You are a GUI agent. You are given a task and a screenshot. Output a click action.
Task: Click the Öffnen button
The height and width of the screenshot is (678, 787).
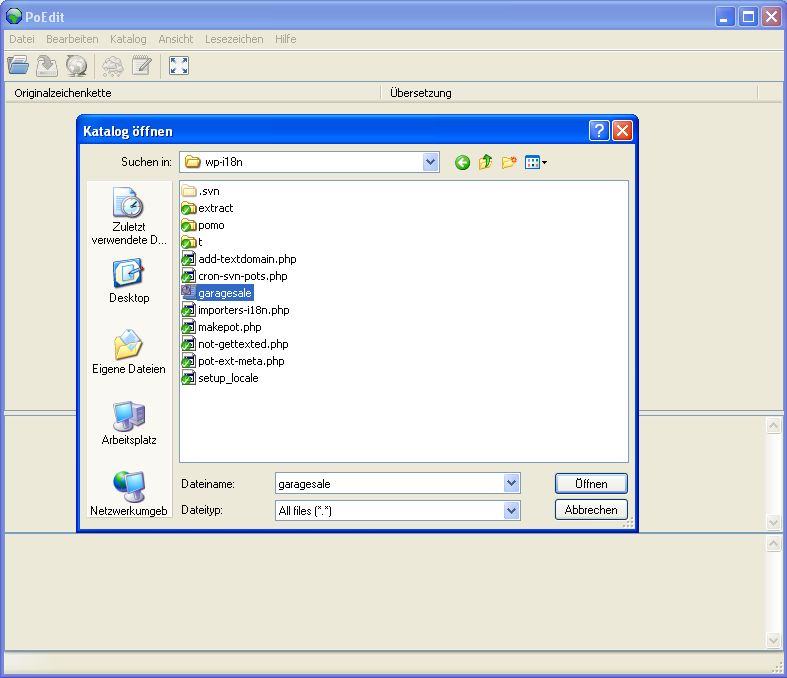click(x=591, y=484)
